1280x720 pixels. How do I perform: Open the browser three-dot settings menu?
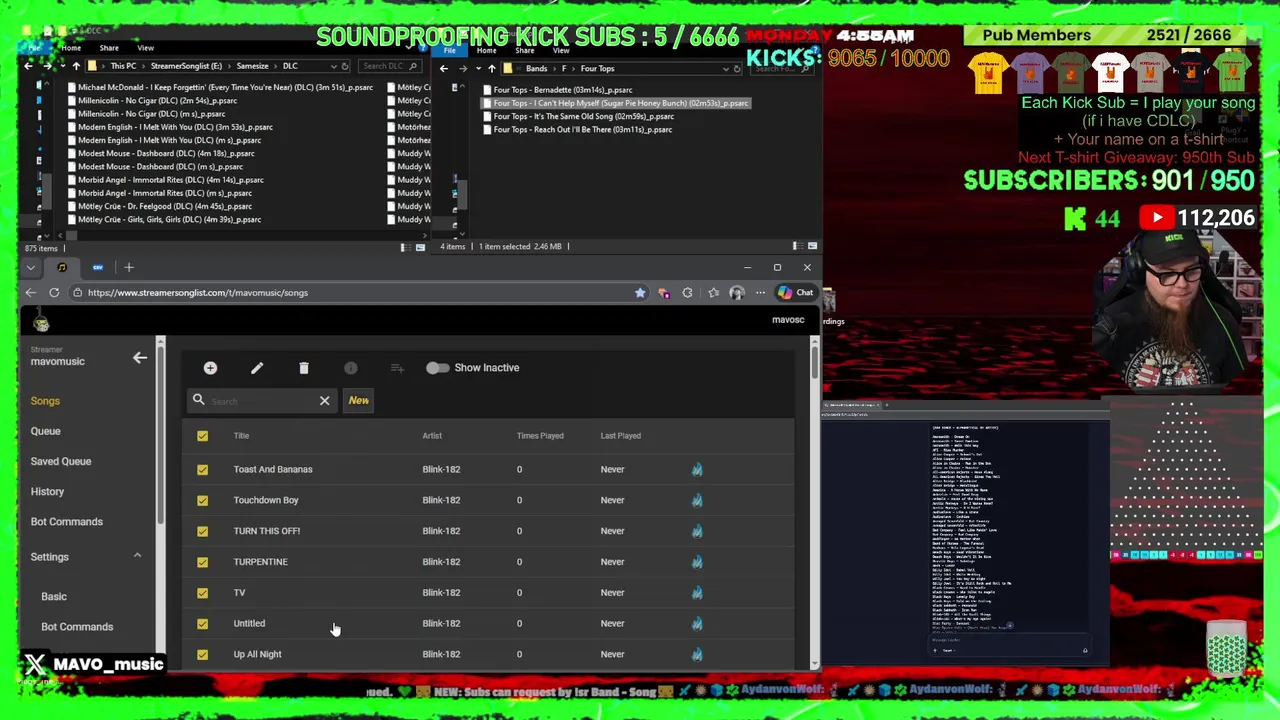point(760,293)
